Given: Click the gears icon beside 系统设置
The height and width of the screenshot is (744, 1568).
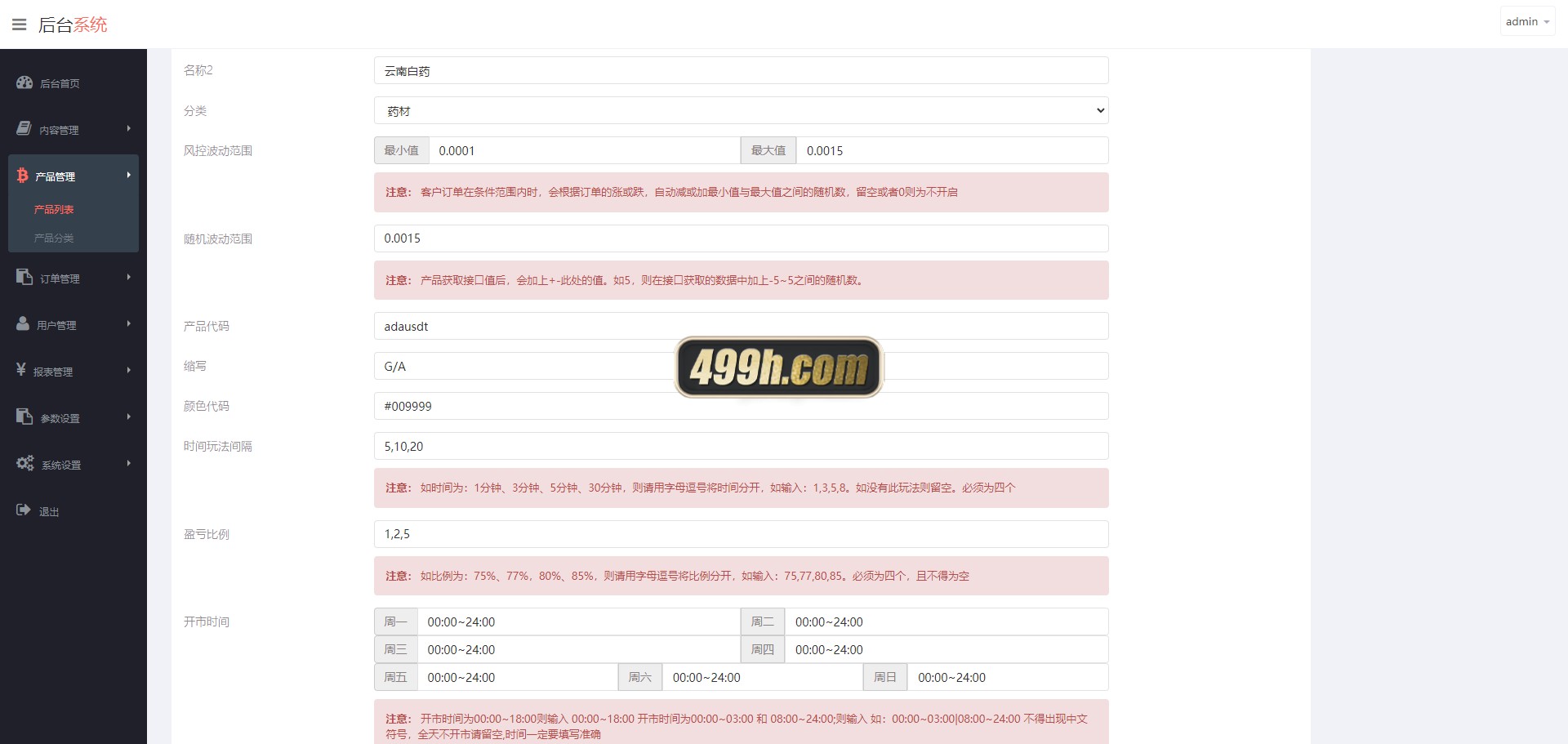Looking at the screenshot, I should tap(25, 463).
